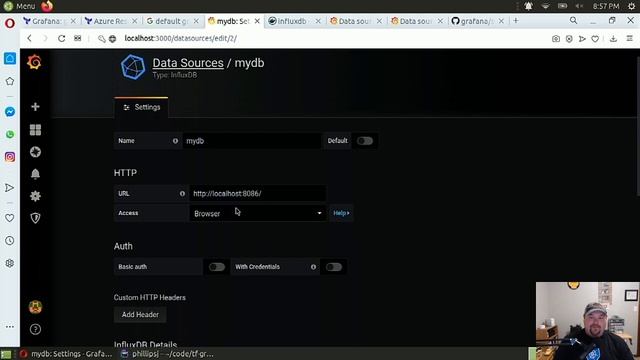Enable the Basic auth switch
This screenshot has height=360, width=640.
click(217, 267)
